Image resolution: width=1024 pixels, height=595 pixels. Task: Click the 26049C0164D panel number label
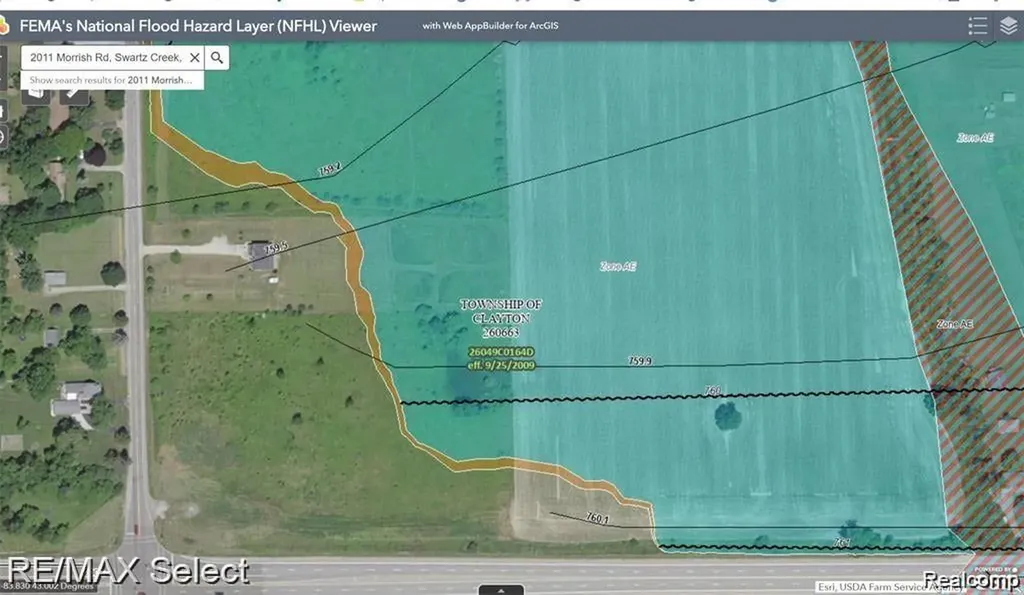point(501,352)
